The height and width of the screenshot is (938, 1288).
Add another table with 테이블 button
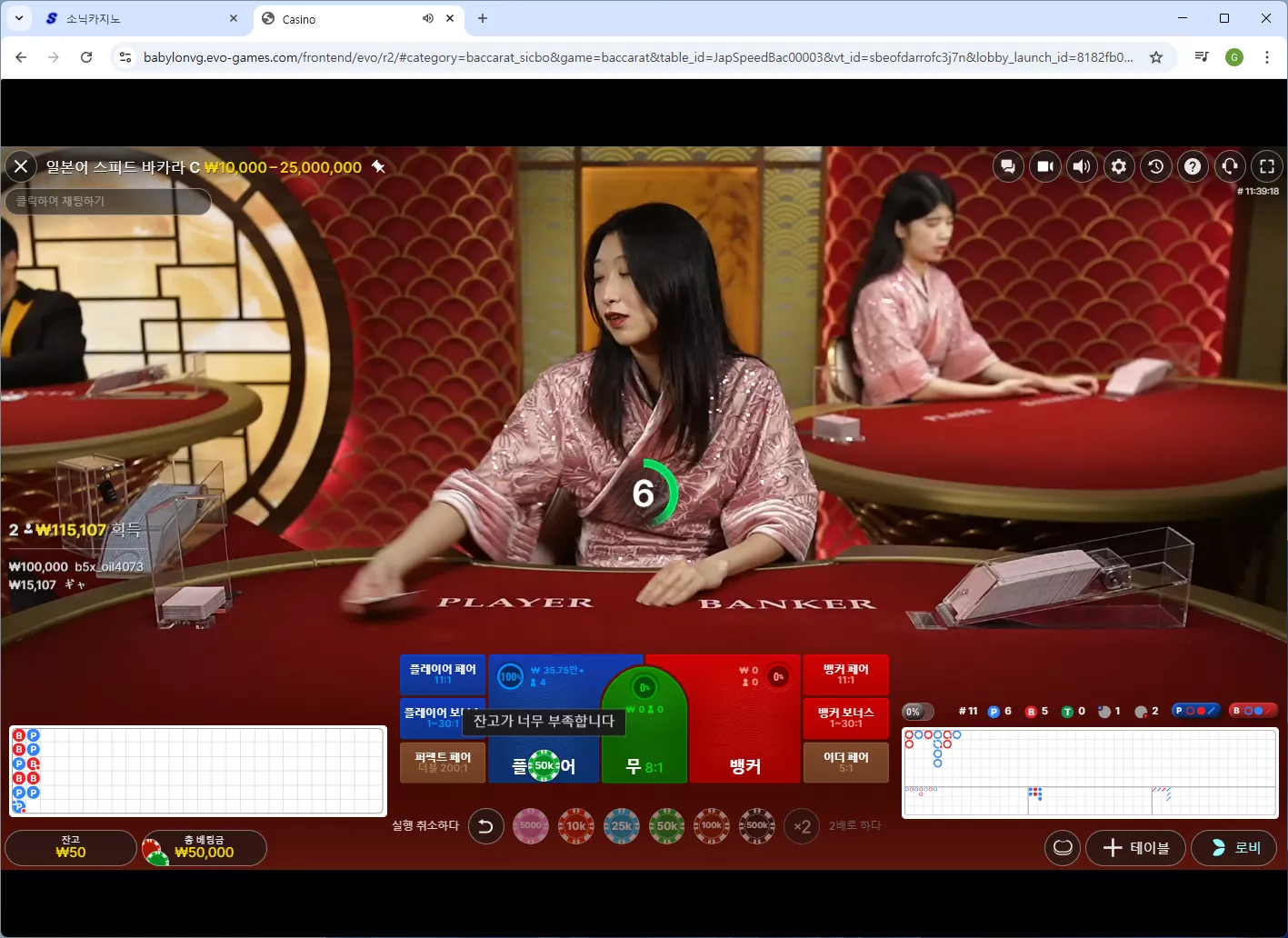point(1135,848)
